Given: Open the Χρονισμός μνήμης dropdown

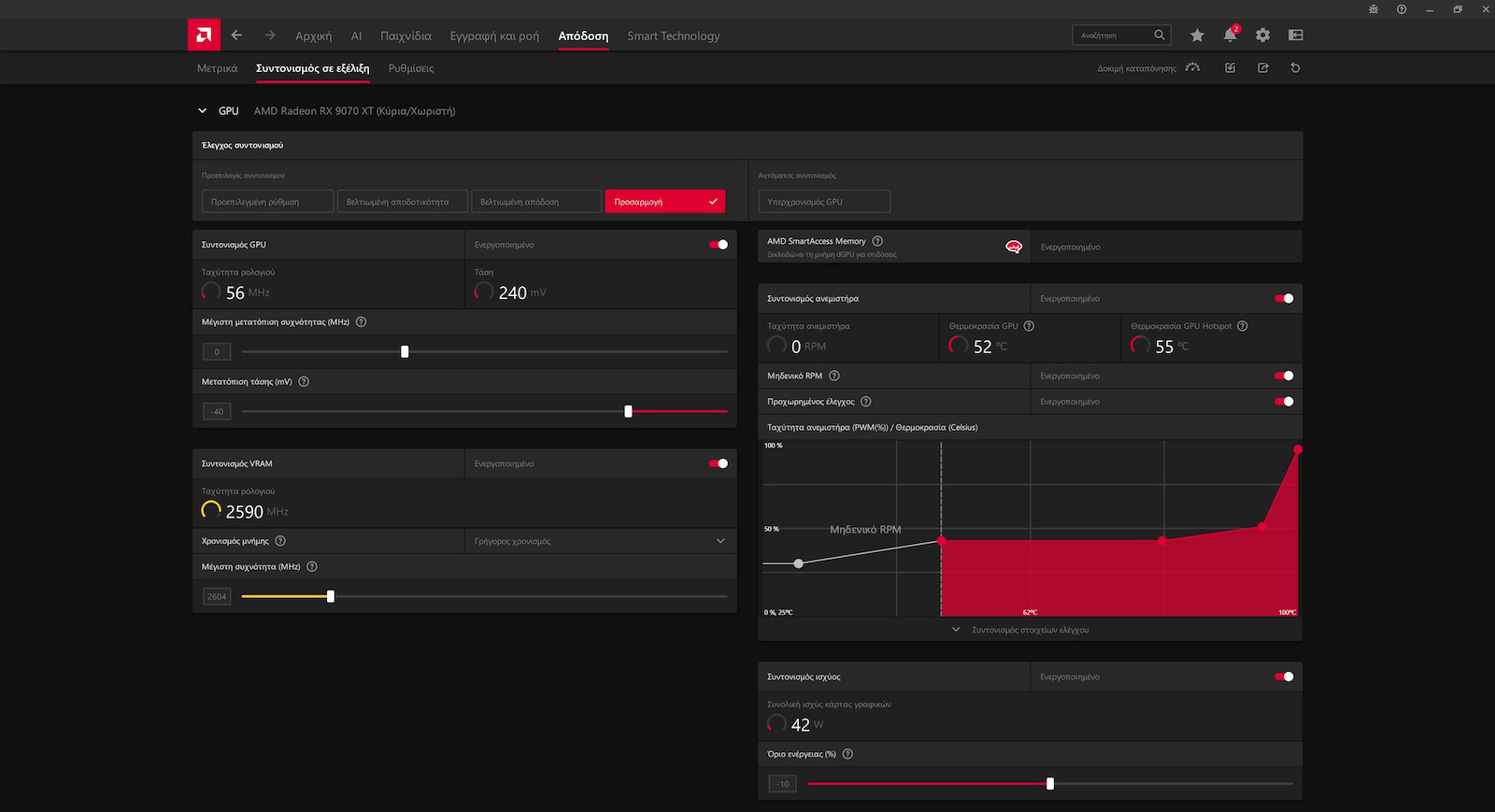Looking at the screenshot, I should [x=599, y=541].
